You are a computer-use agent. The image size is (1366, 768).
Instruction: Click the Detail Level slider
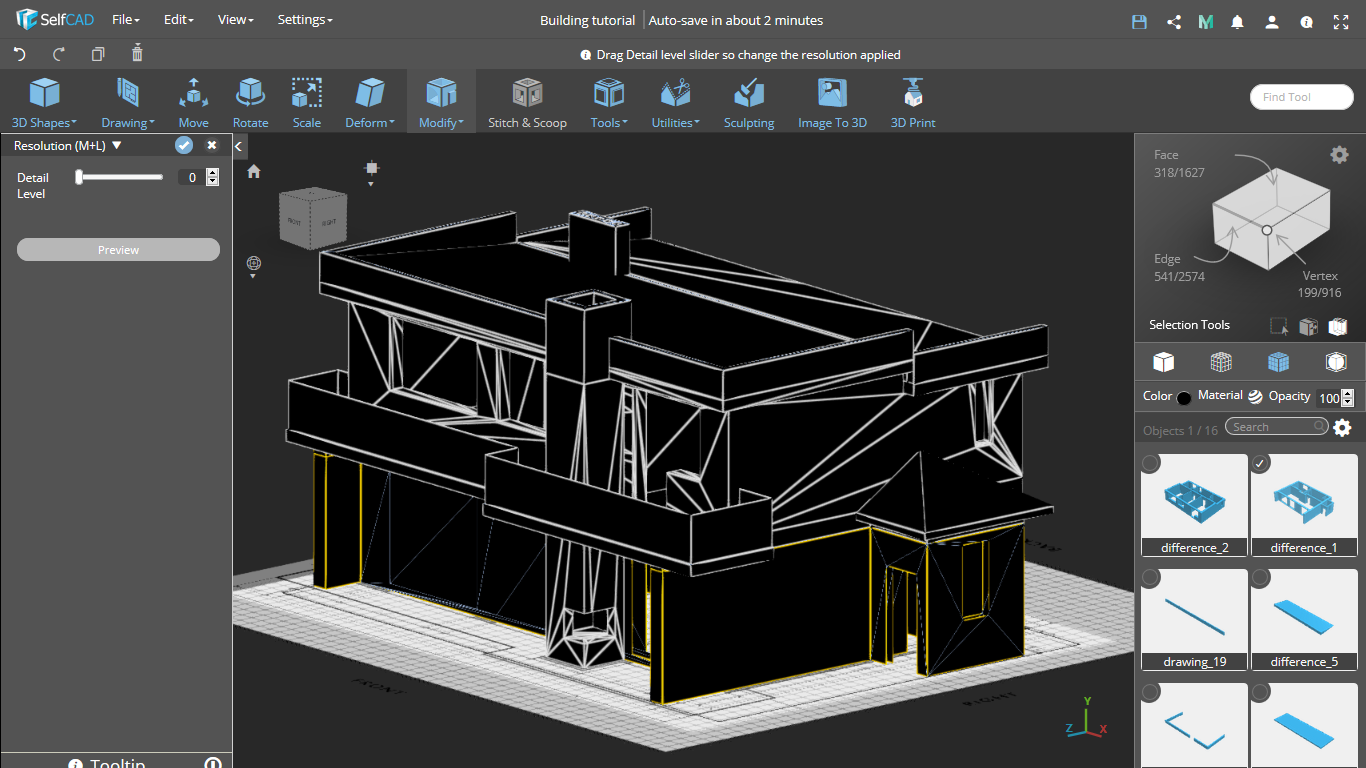point(119,177)
